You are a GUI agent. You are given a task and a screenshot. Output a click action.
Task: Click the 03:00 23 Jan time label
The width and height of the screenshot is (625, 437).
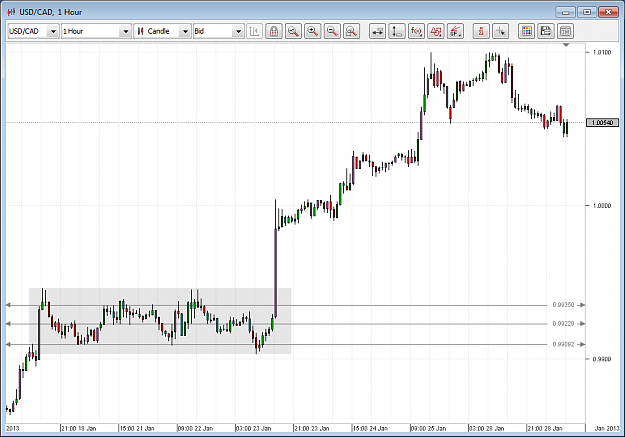254,428
